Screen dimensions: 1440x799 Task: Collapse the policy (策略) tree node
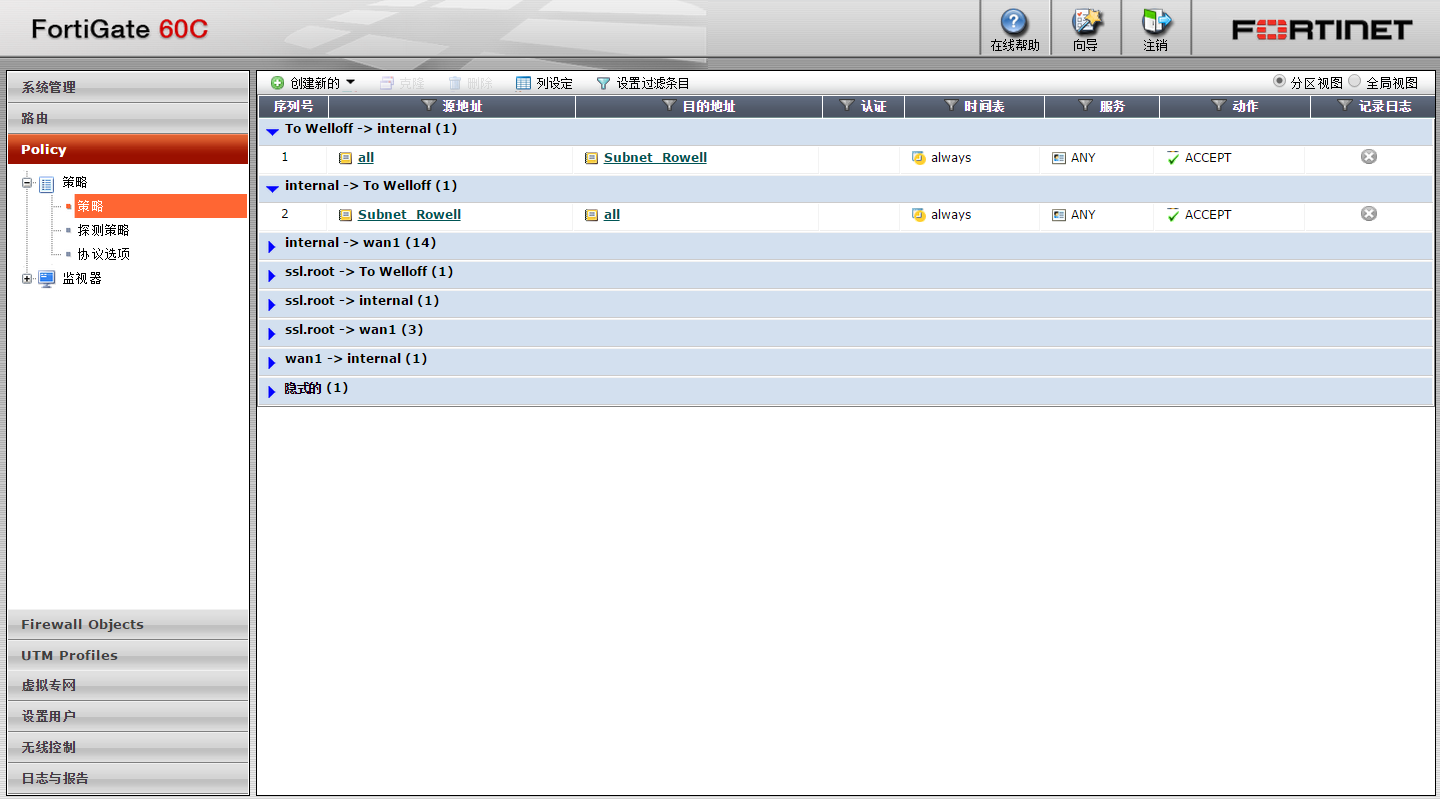click(x=27, y=183)
